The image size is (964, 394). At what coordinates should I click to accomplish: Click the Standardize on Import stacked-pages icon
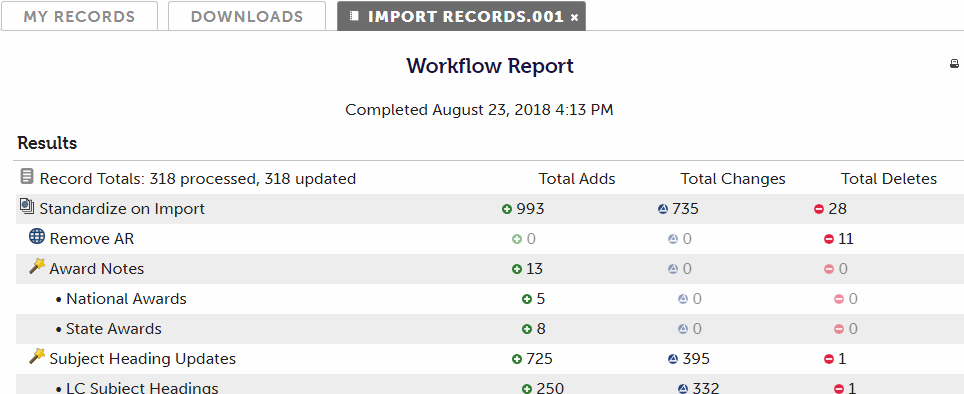pos(26,206)
